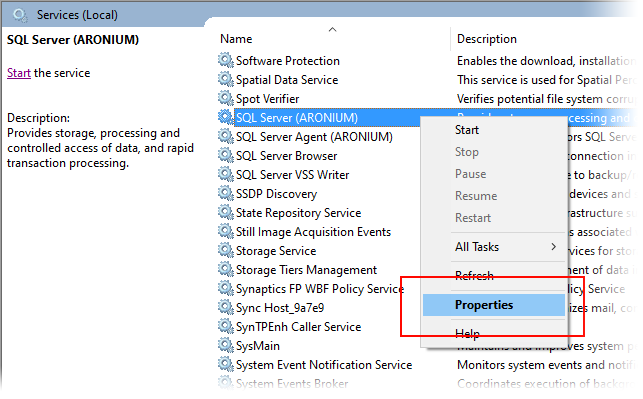This screenshot has height=399, width=643.
Task: Click the Services (Local) pane title
Action: pos(77,15)
